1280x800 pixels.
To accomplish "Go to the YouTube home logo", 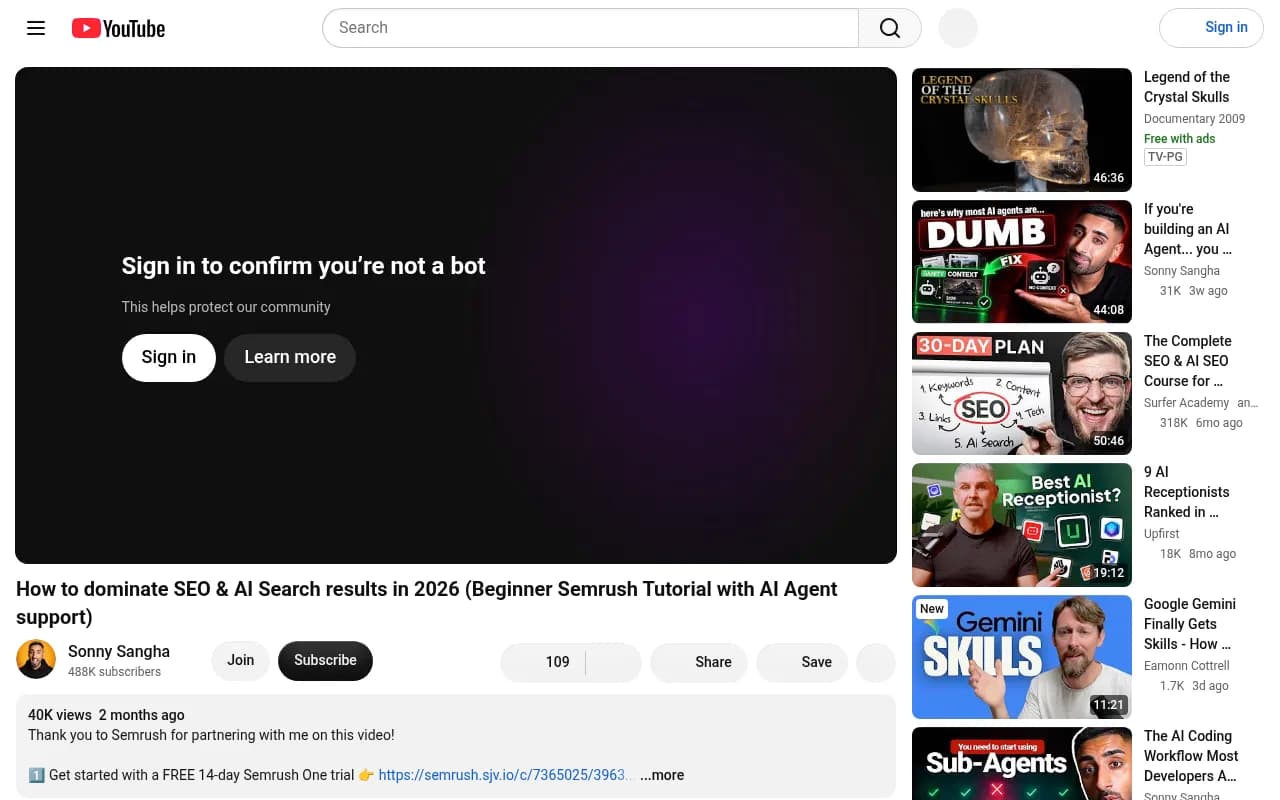I will point(118,28).
